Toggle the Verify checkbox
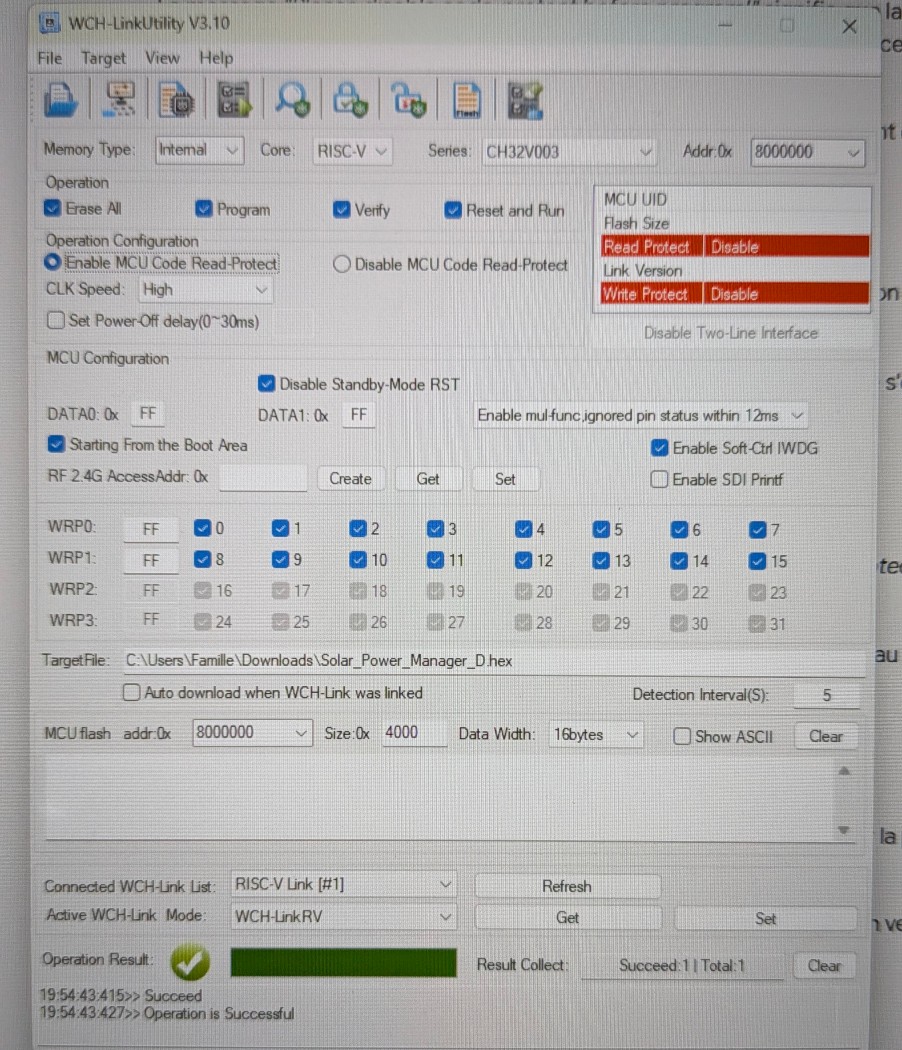Viewport: 902px width, 1050px height. click(342, 210)
